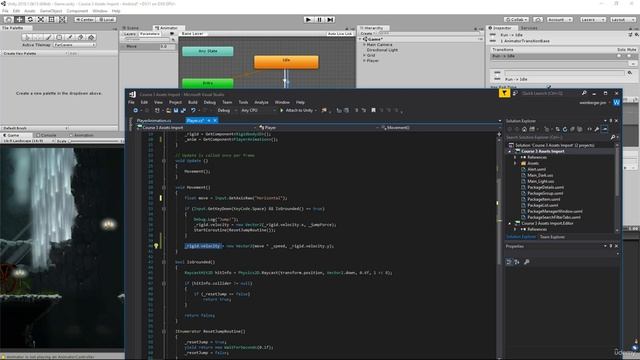Click Solution Explorer Home icon
The height and width of the screenshot is (360, 640).
[x=524, y=129]
